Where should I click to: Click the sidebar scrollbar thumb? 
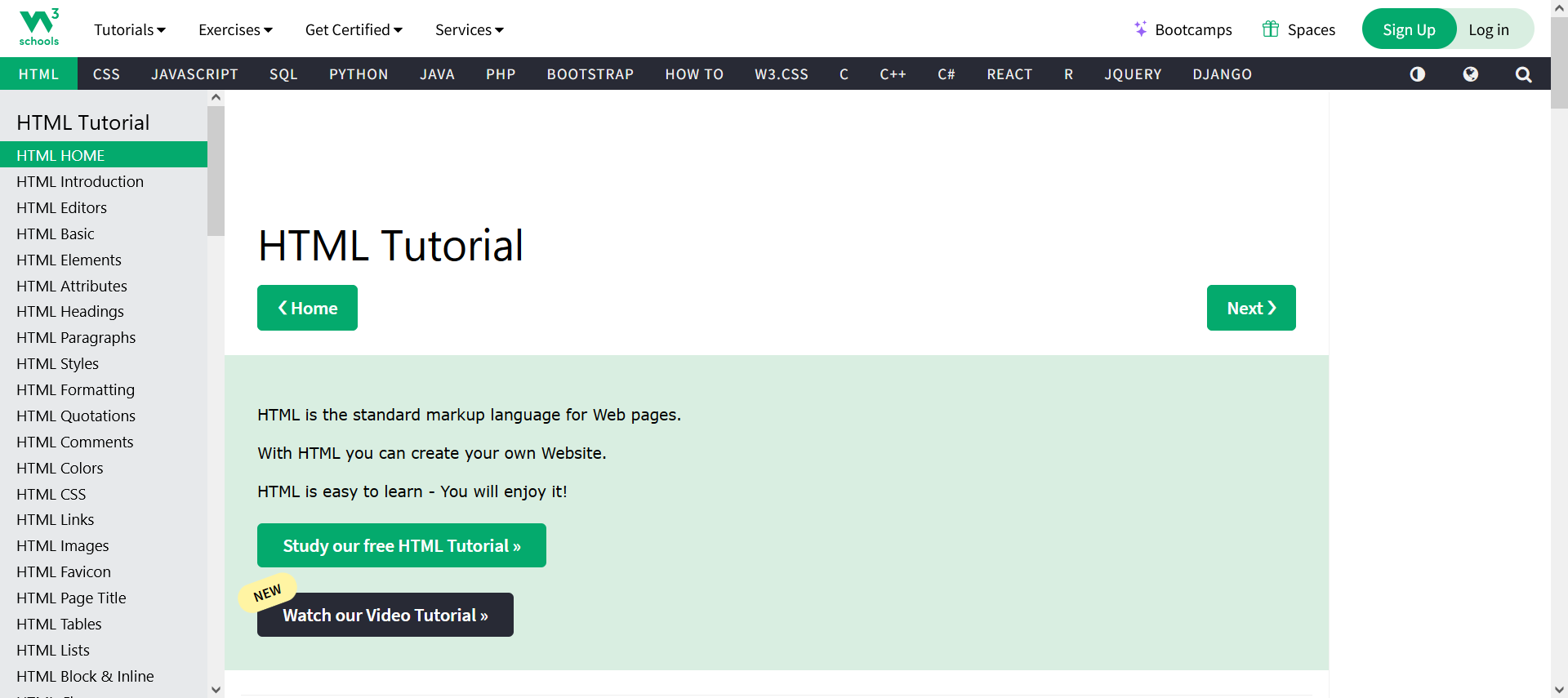[216, 170]
